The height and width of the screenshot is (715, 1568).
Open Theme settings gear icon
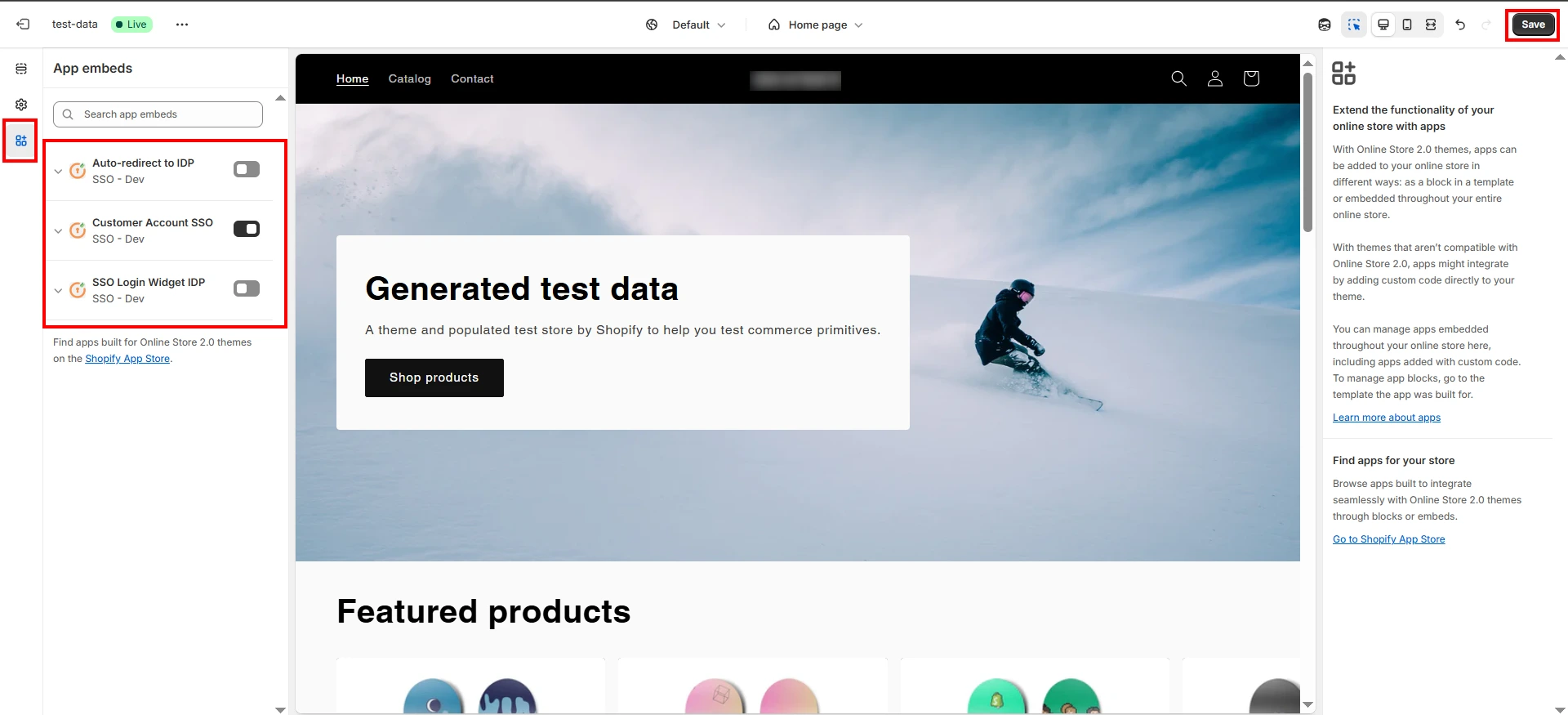pos(21,105)
